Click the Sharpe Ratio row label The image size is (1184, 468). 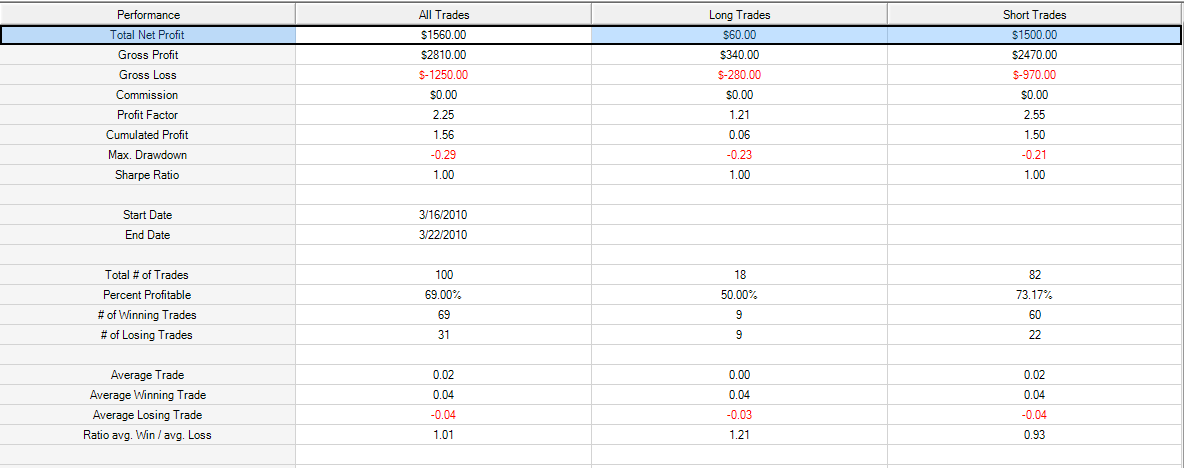tap(147, 174)
